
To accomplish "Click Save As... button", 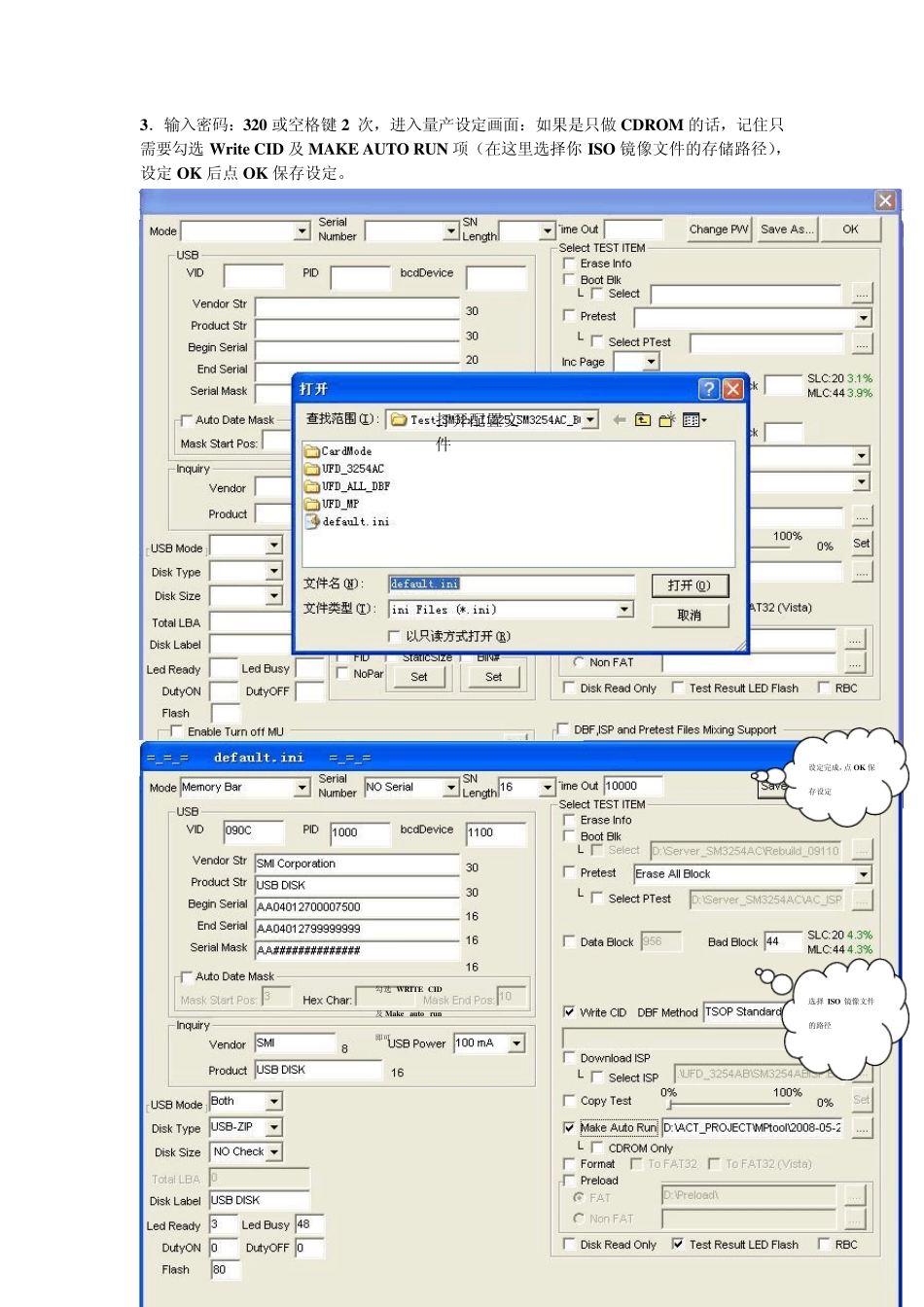I will click(786, 230).
